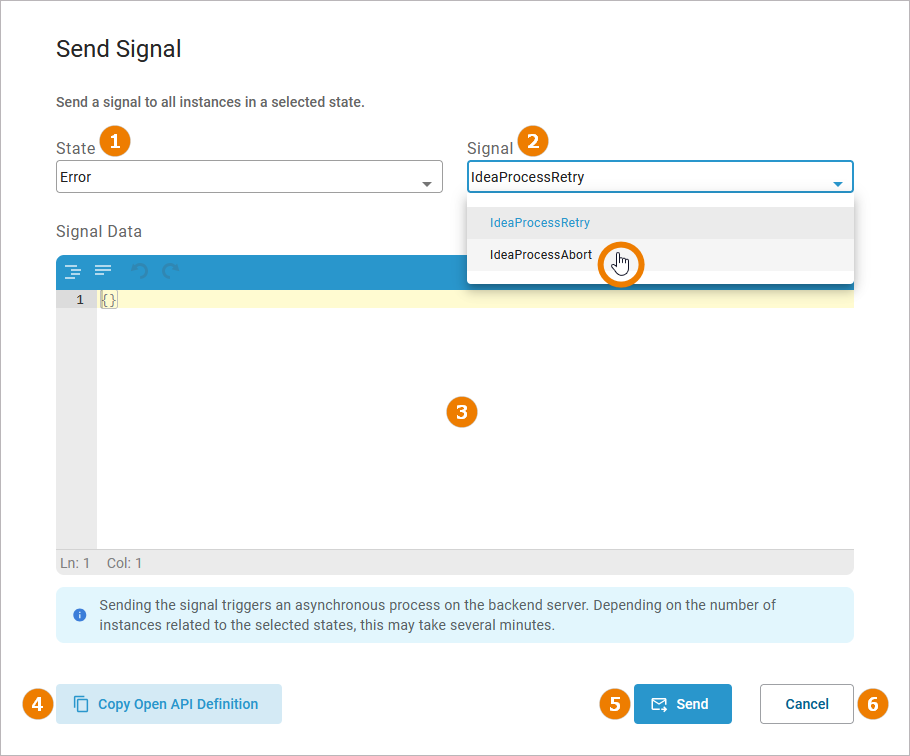Open the State dropdown arrow
The height and width of the screenshot is (756, 910).
click(x=427, y=184)
